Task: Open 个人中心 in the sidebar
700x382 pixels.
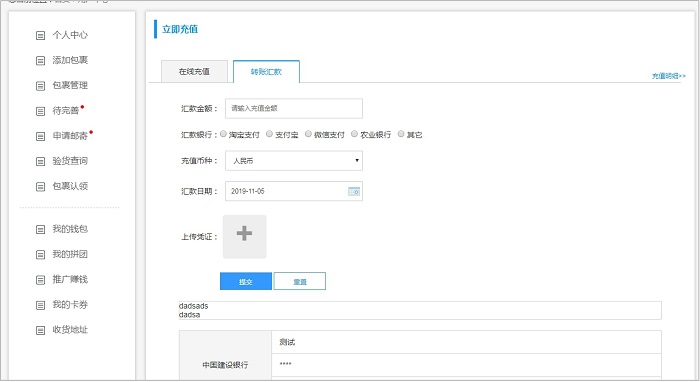Action: [70, 35]
